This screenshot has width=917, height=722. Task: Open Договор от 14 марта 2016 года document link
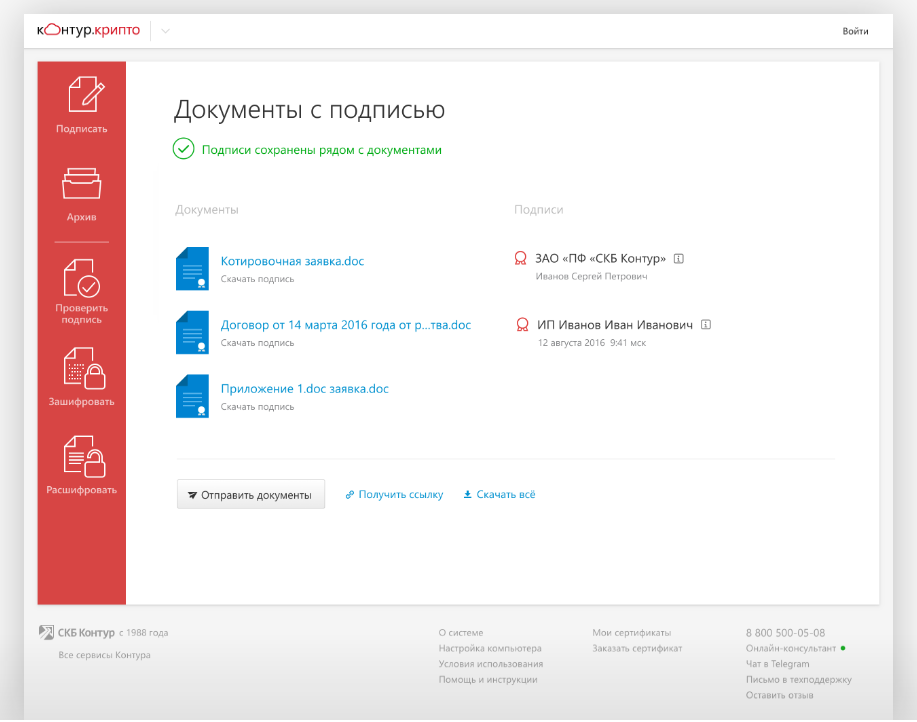coord(346,325)
